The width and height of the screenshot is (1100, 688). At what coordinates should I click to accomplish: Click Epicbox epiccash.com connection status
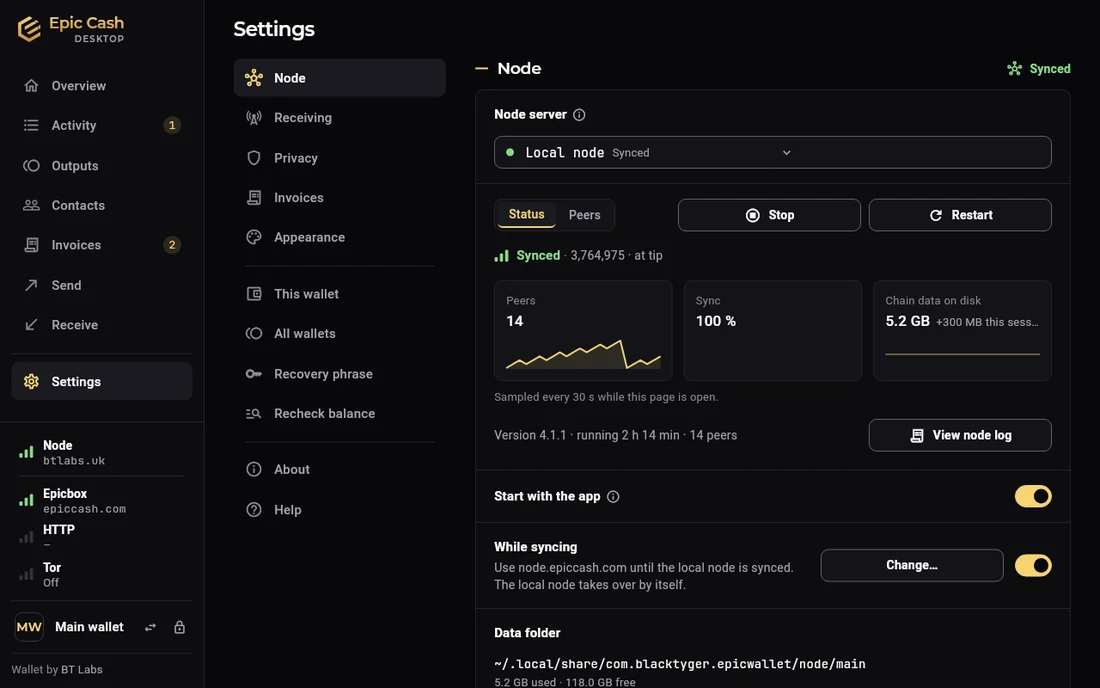coord(102,501)
